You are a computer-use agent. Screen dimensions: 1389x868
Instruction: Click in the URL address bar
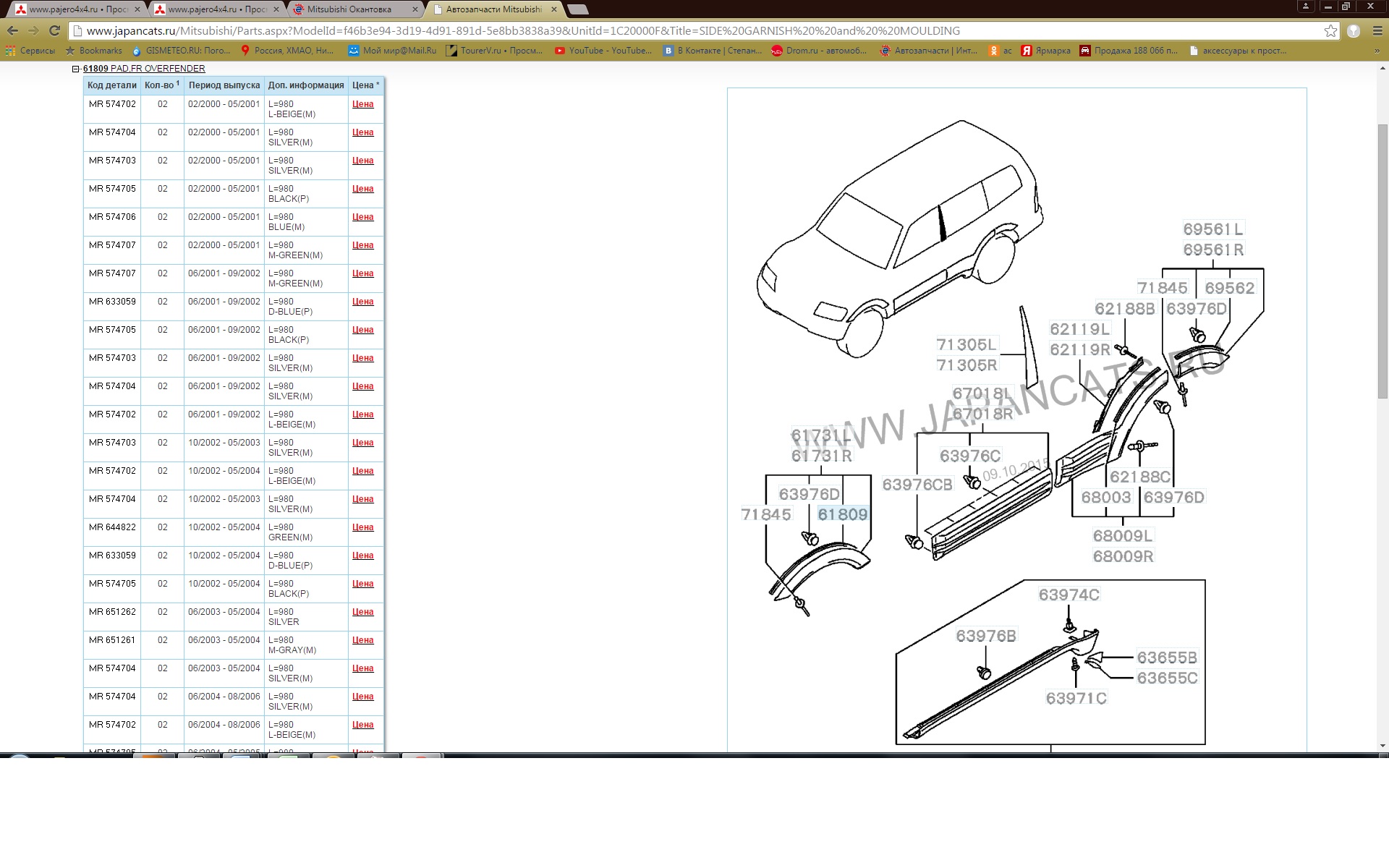[x=694, y=30]
